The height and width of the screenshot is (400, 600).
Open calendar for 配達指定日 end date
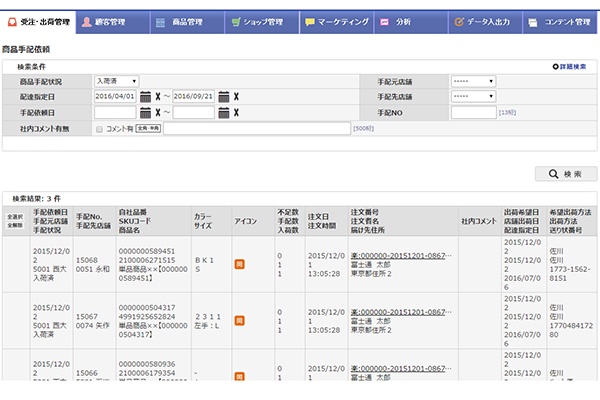pyautogui.click(x=224, y=97)
